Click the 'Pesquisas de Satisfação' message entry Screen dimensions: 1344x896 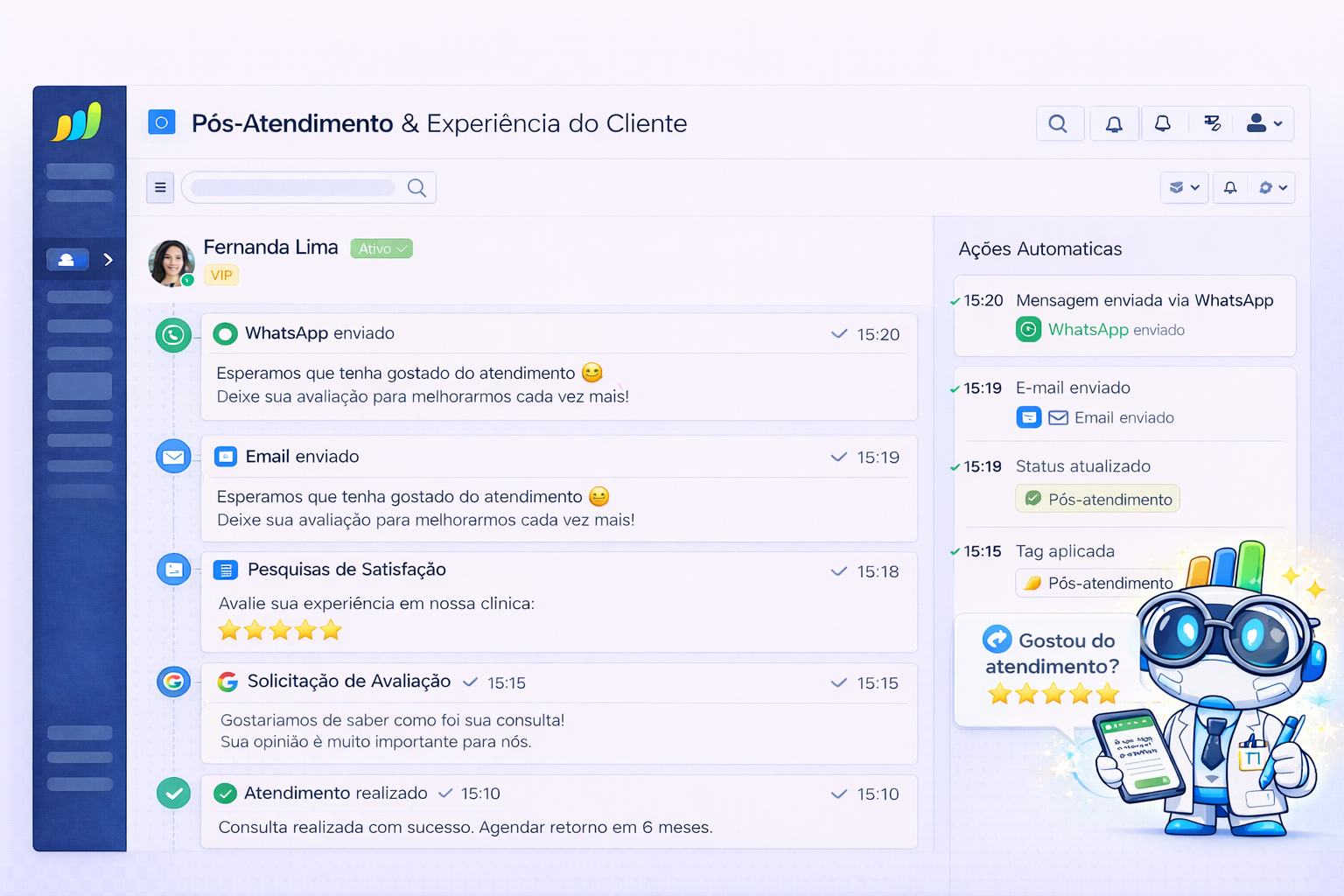[x=346, y=570]
